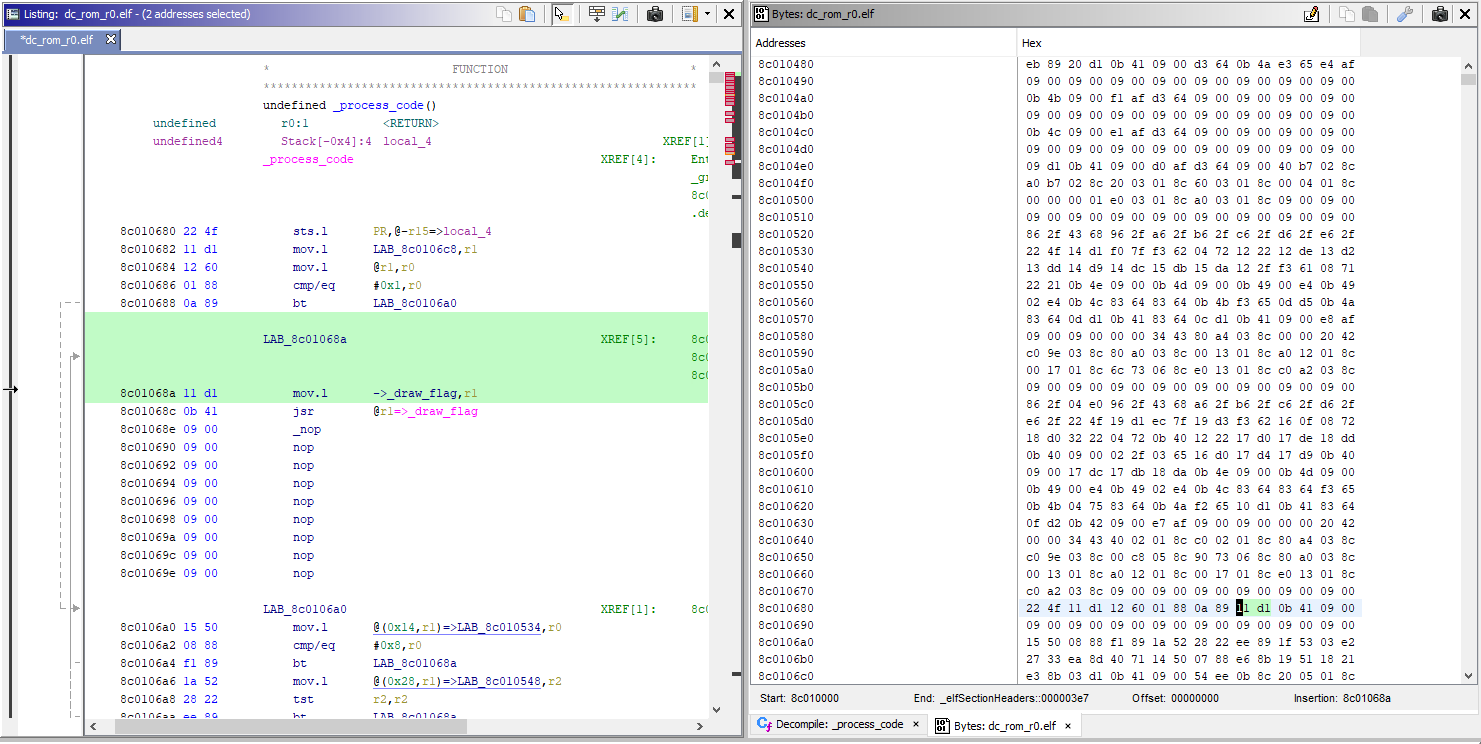
Task: Click the Paste icon in the Bytes toolbar
Action: [x=1369, y=14]
